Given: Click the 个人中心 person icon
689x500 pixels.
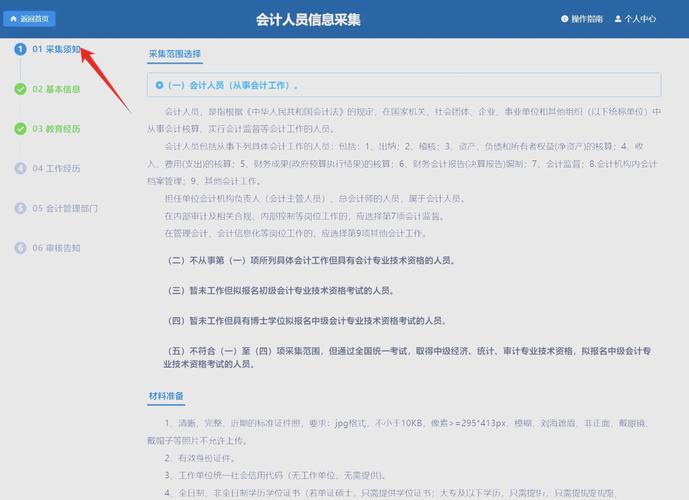Looking at the screenshot, I should (618, 19).
